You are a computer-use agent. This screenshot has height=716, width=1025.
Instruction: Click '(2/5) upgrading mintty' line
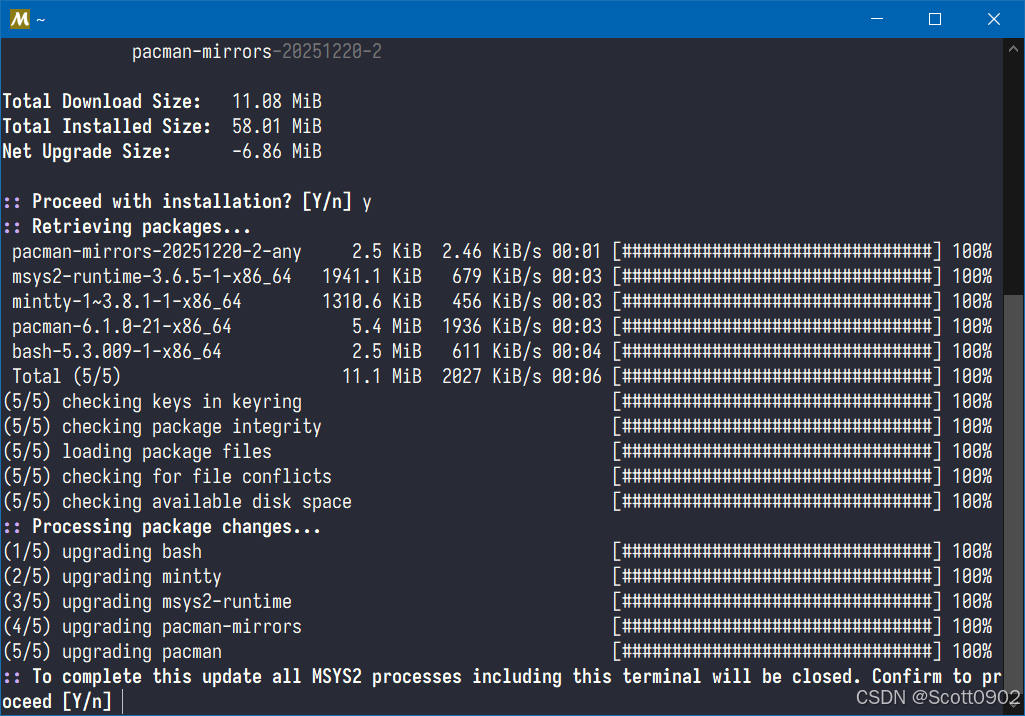click(x=112, y=576)
